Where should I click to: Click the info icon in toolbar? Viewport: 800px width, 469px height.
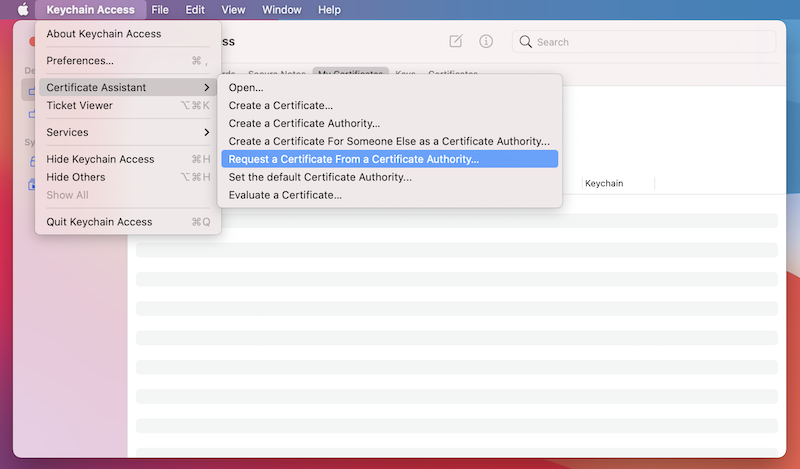tap(486, 41)
